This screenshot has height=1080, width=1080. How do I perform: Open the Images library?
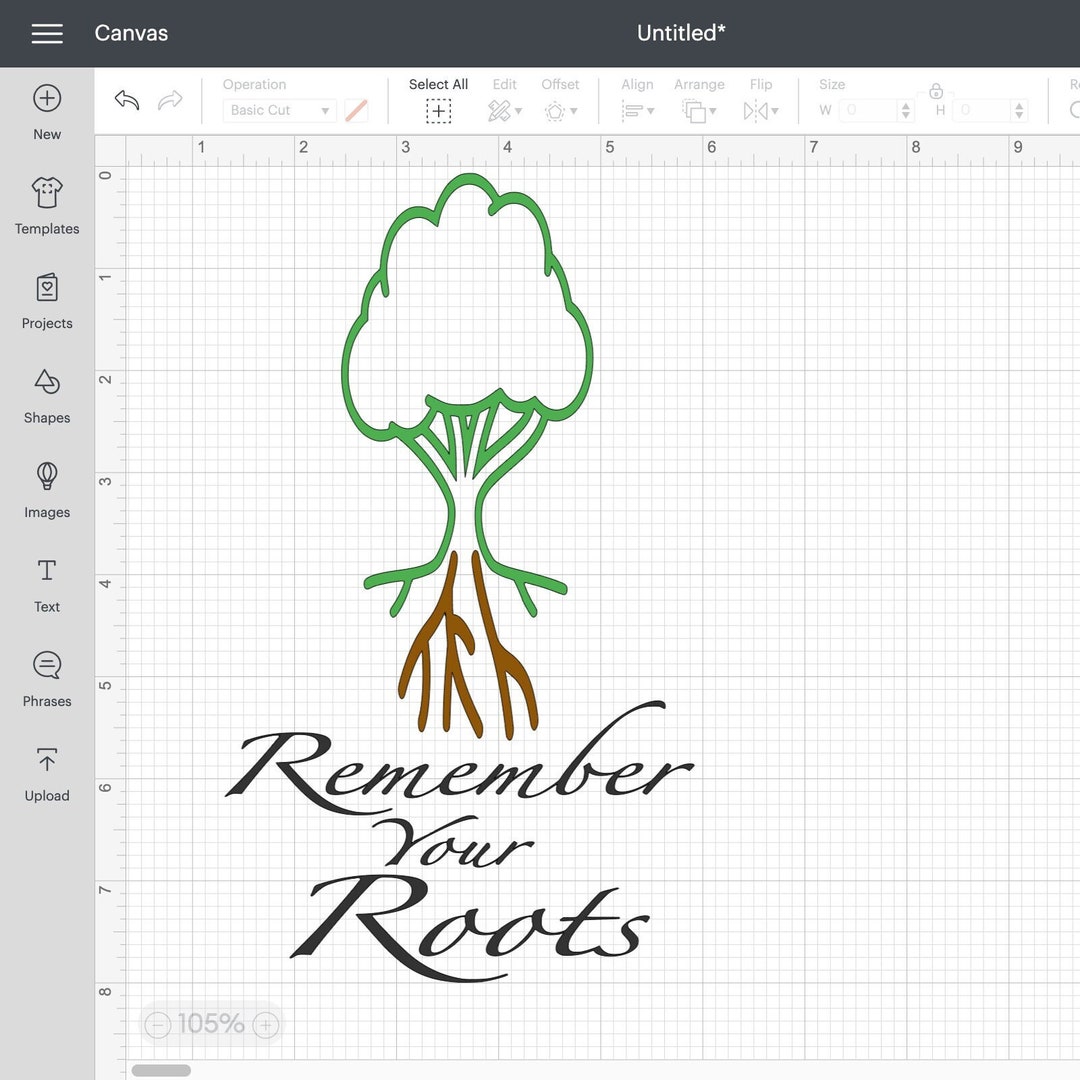click(x=47, y=490)
